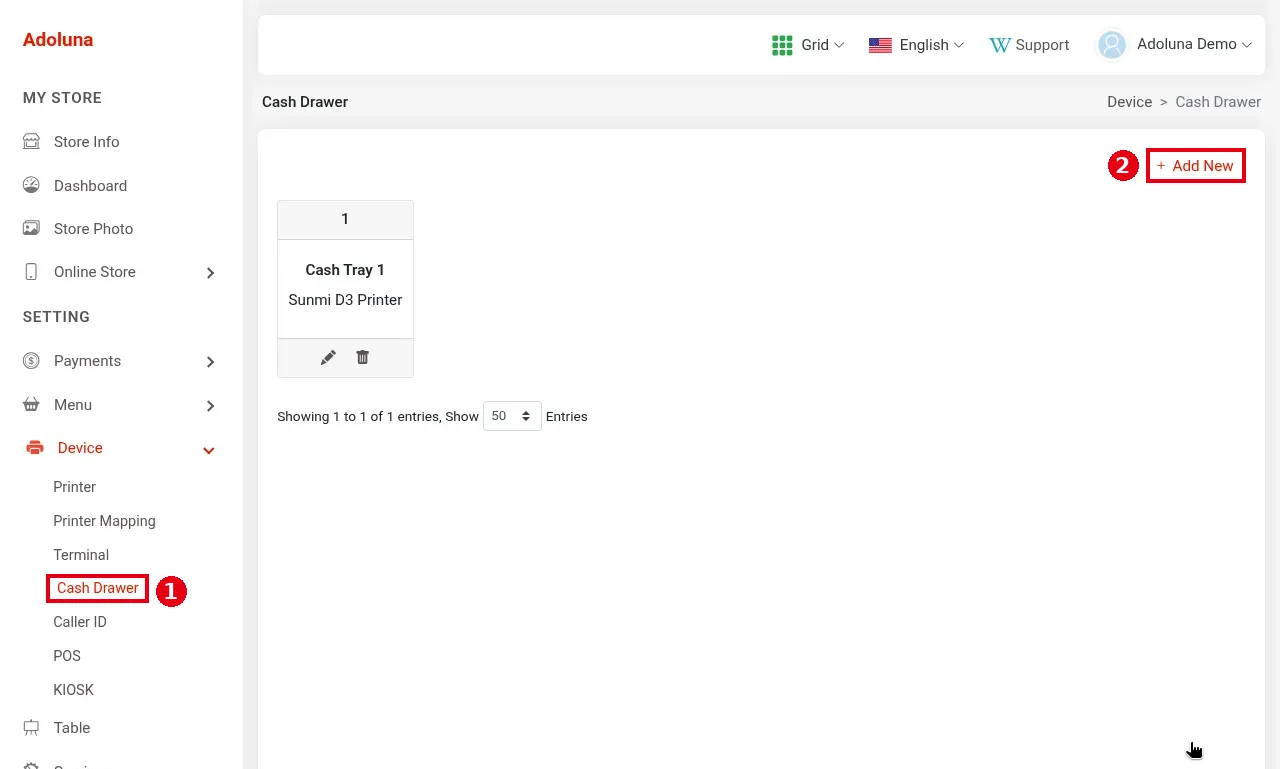Collapse the Device submenu chevron

(x=209, y=450)
